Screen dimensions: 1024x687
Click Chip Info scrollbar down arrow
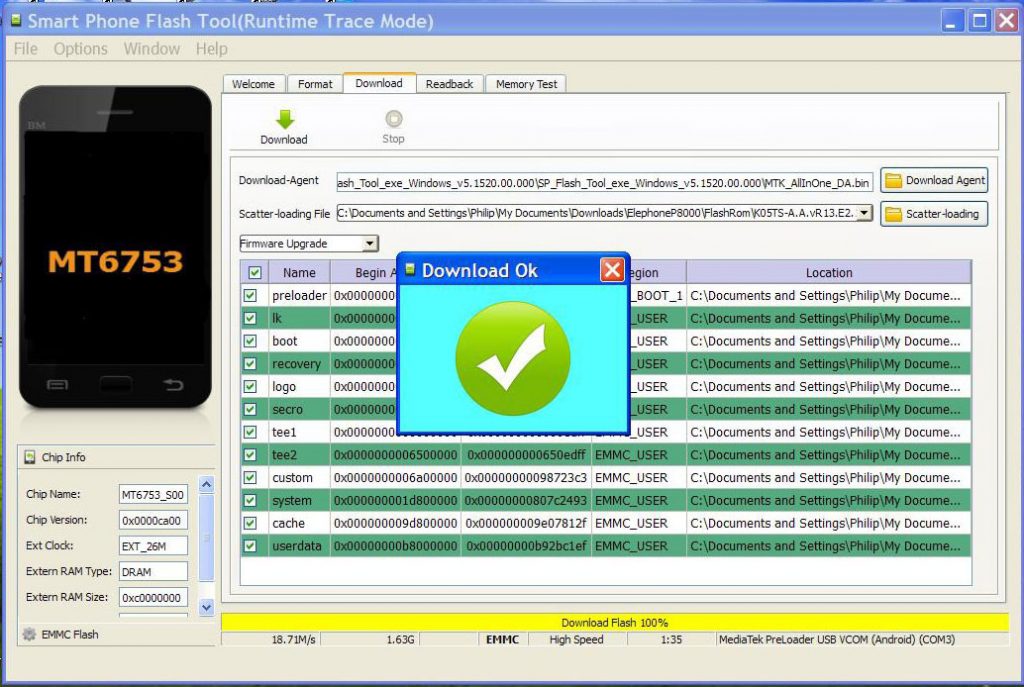pos(206,607)
